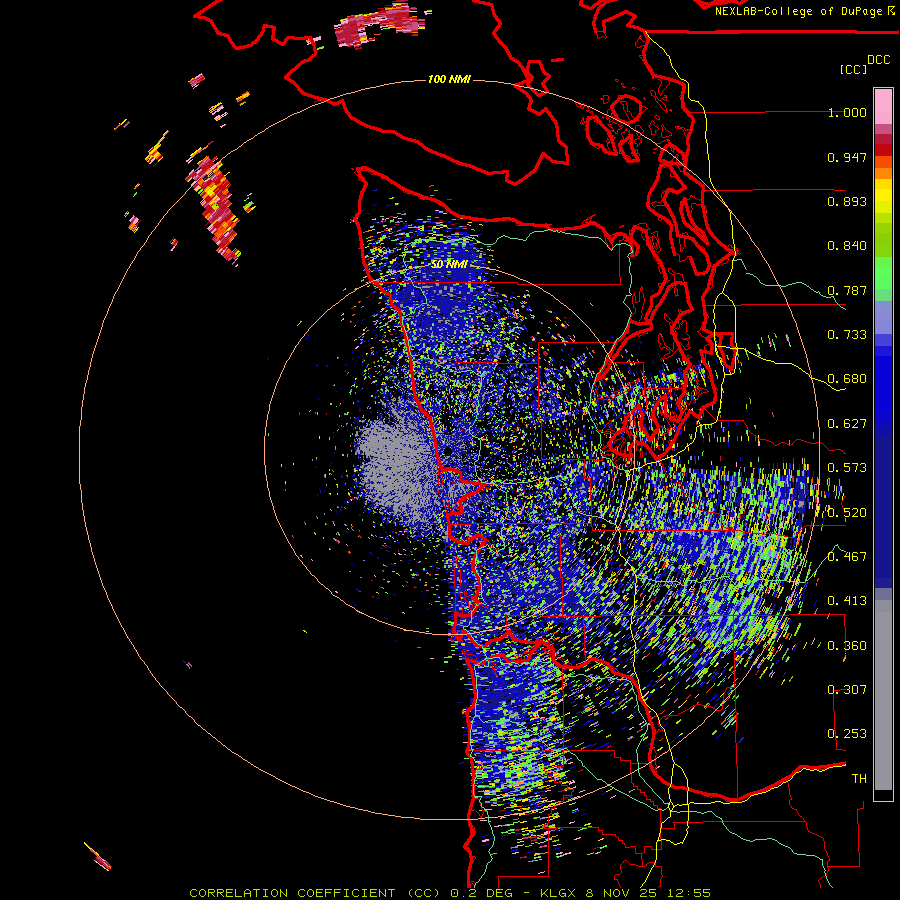This screenshot has height=900, width=900.
Task: Click the DCC legend title
Action: (x=878, y=60)
